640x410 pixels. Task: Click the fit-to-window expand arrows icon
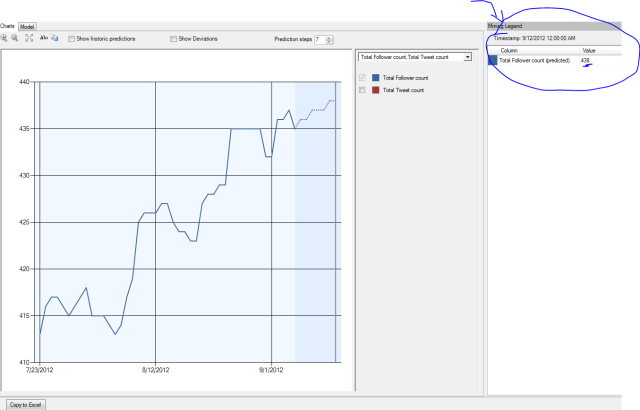click(29, 38)
